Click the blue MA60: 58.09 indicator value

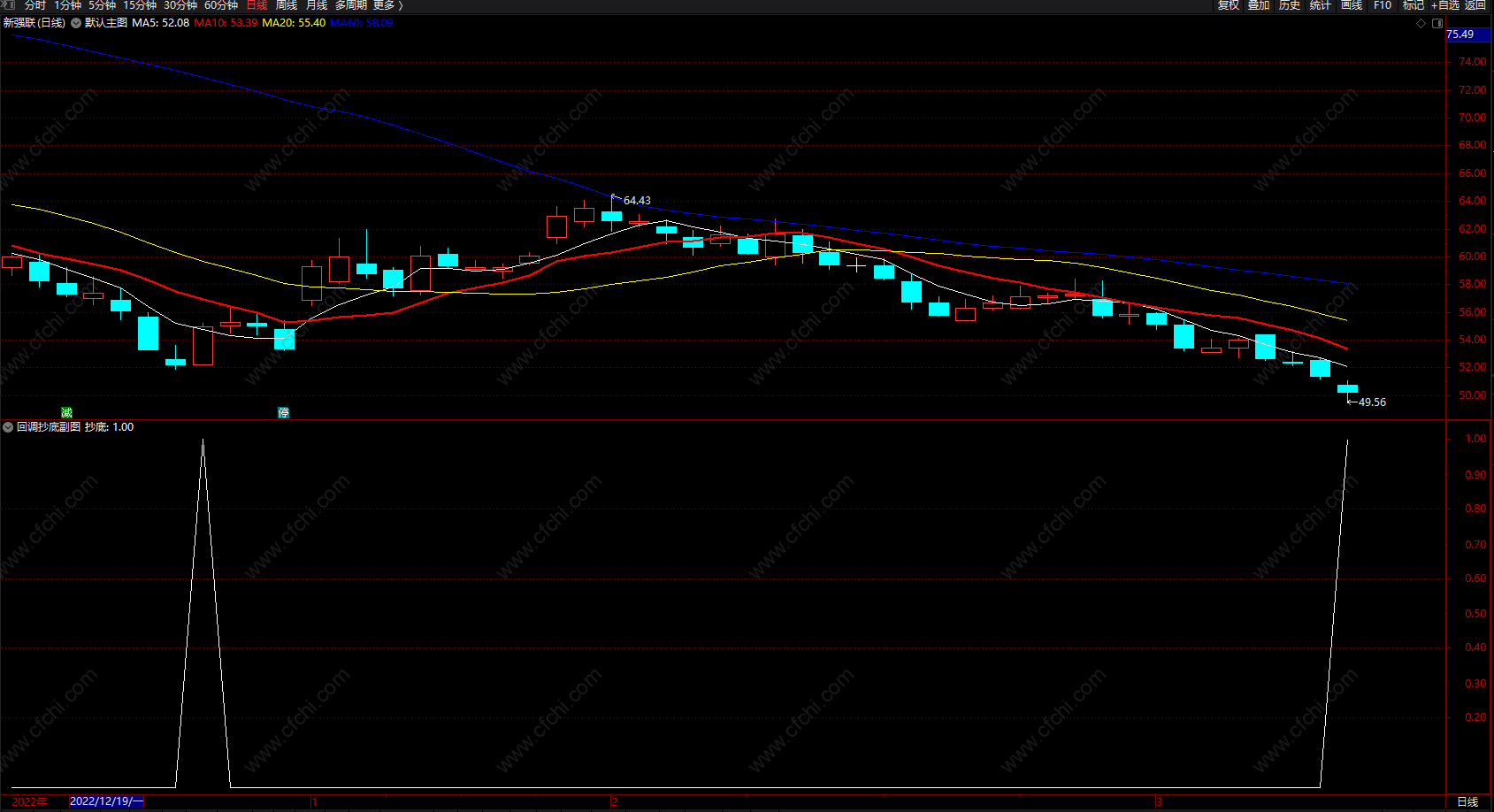(x=361, y=23)
